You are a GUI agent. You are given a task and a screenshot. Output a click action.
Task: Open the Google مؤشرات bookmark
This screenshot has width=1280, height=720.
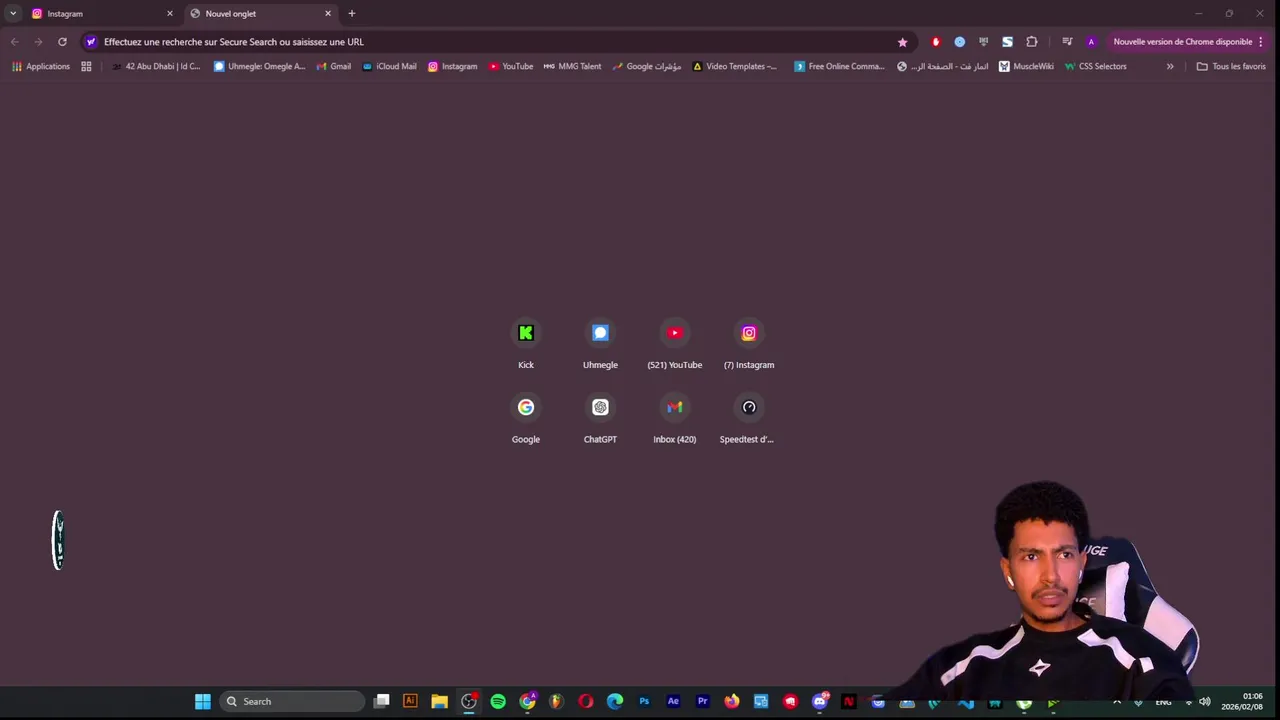[x=647, y=66]
